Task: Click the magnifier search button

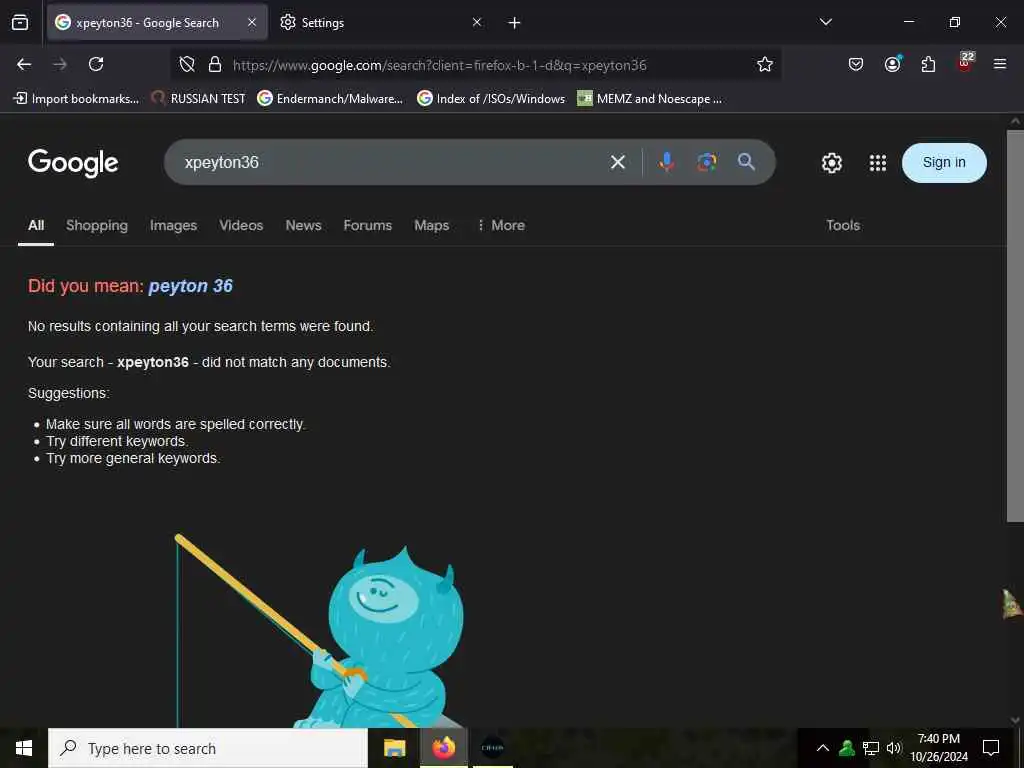Action: click(x=746, y=162)
